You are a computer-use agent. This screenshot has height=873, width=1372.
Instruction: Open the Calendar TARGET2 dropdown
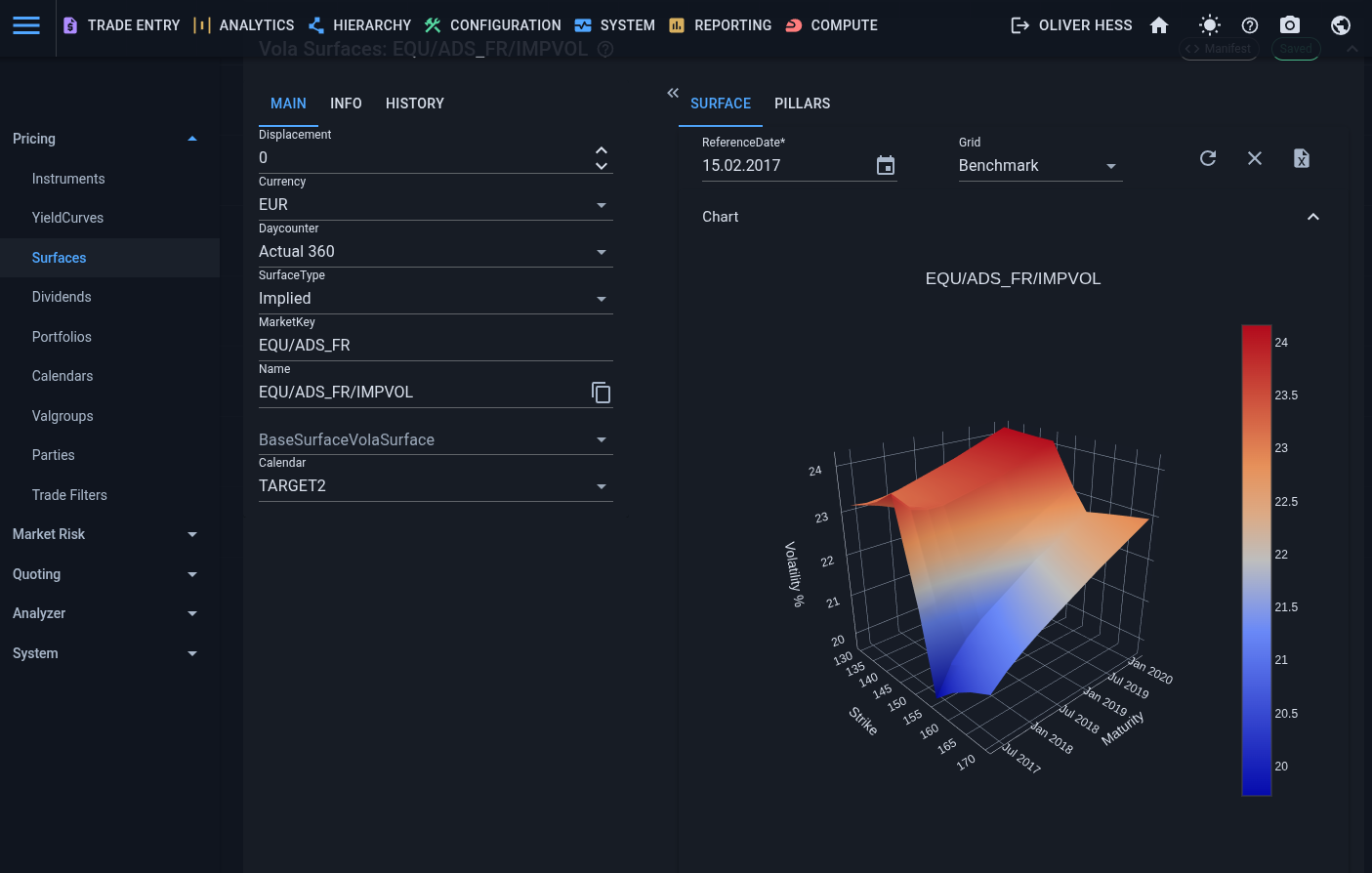point(436,485)
